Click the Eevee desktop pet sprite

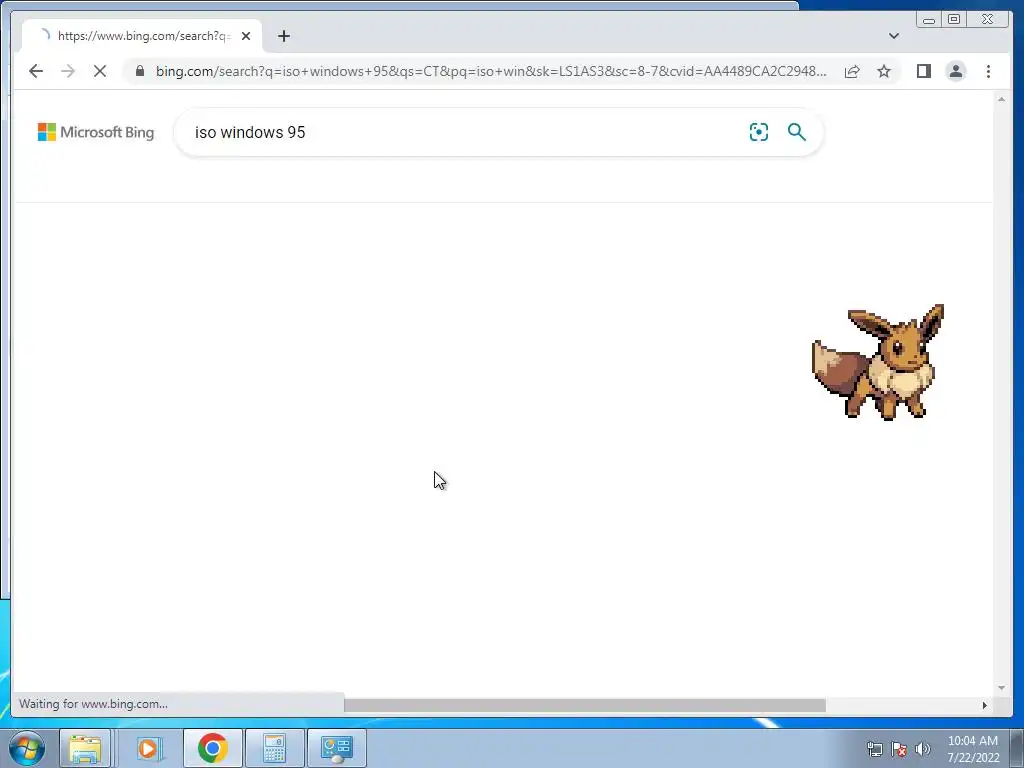click(878, 361)
